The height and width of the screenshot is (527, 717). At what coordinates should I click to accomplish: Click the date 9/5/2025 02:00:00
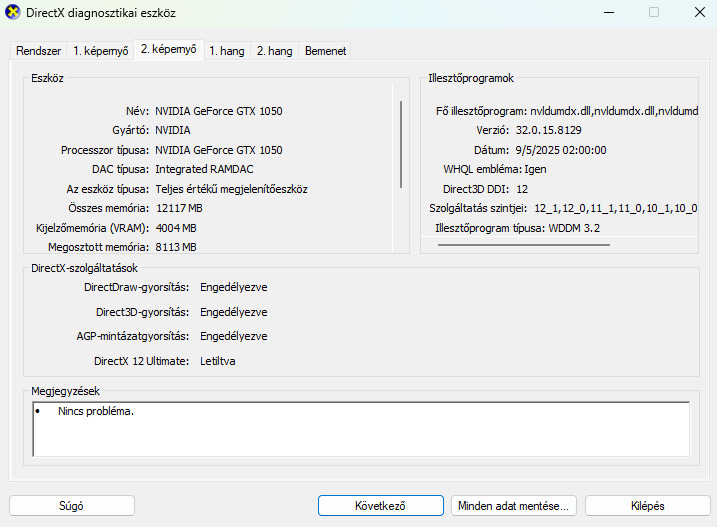click(x=561, y=150)
